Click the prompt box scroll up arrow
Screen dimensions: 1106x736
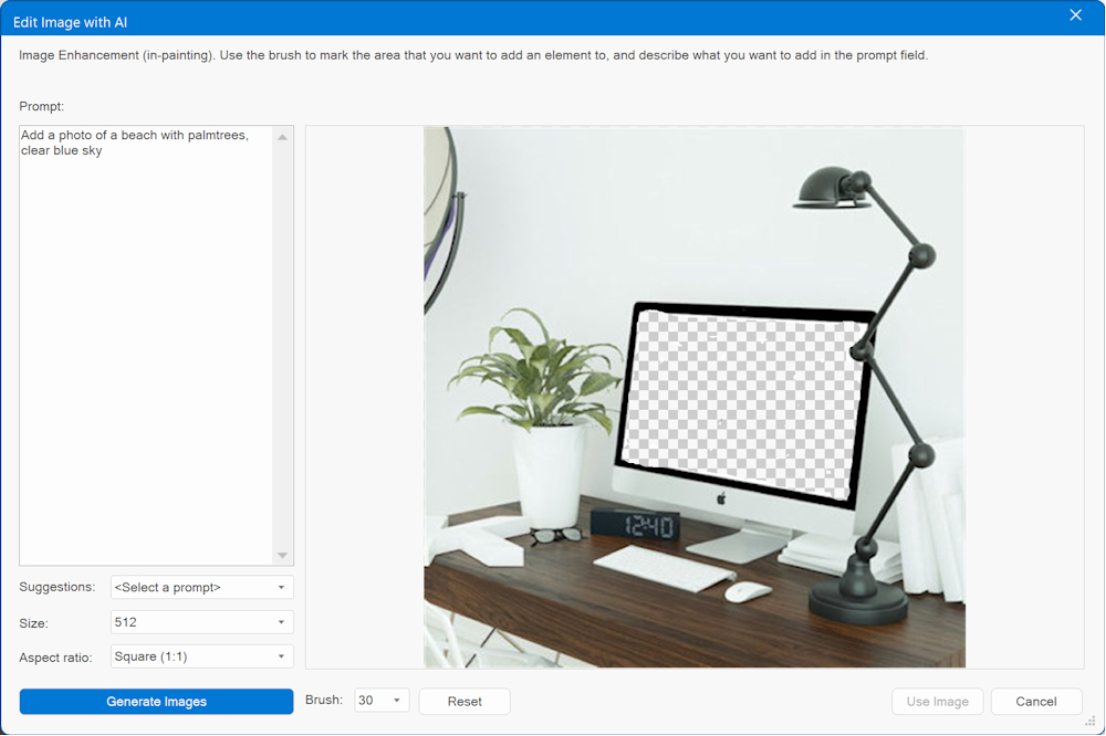tap(283, 137)
